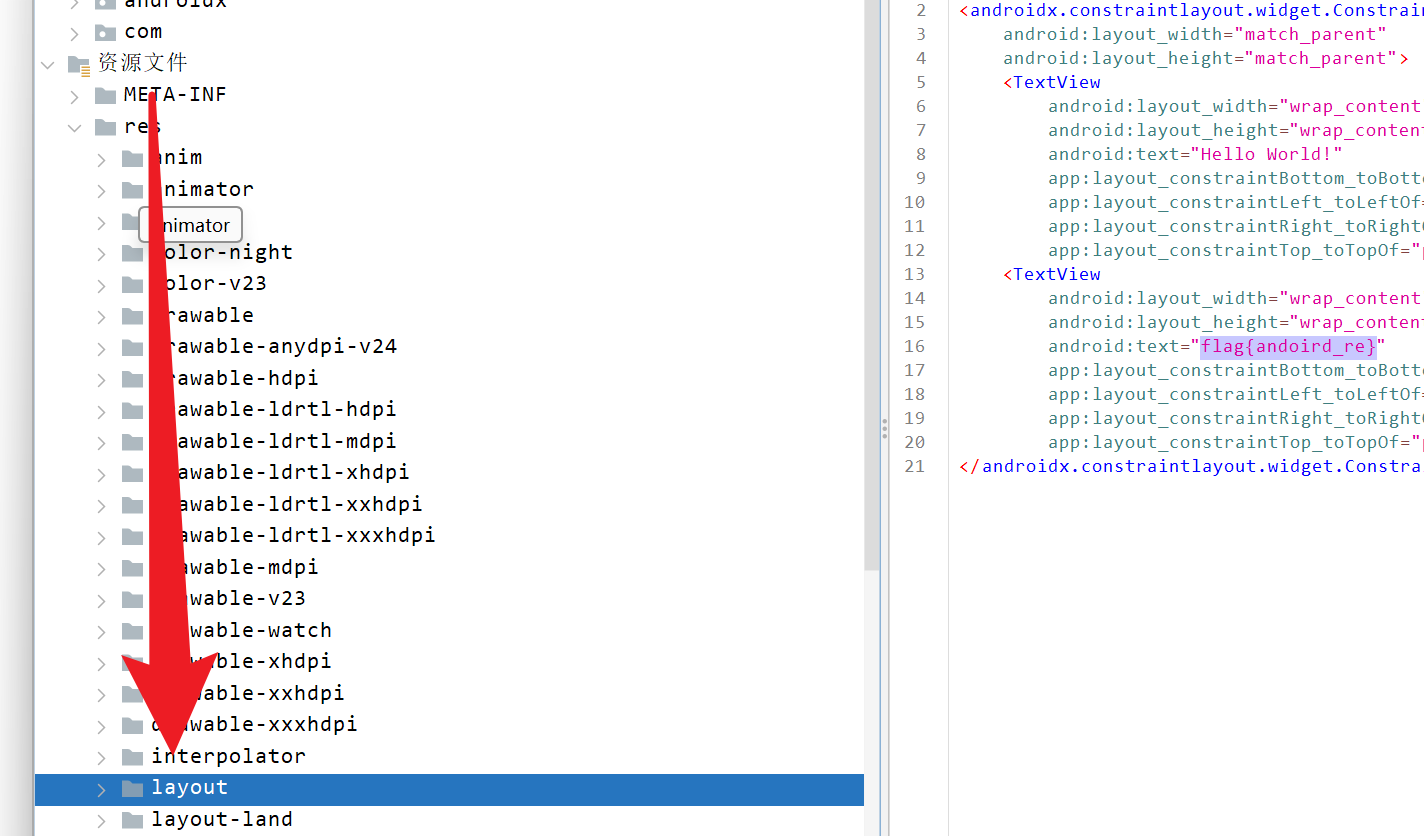Select the drawable-ldrtl-xxxhdpi folder label
The image size is (1424, 836).
point(293,536)
